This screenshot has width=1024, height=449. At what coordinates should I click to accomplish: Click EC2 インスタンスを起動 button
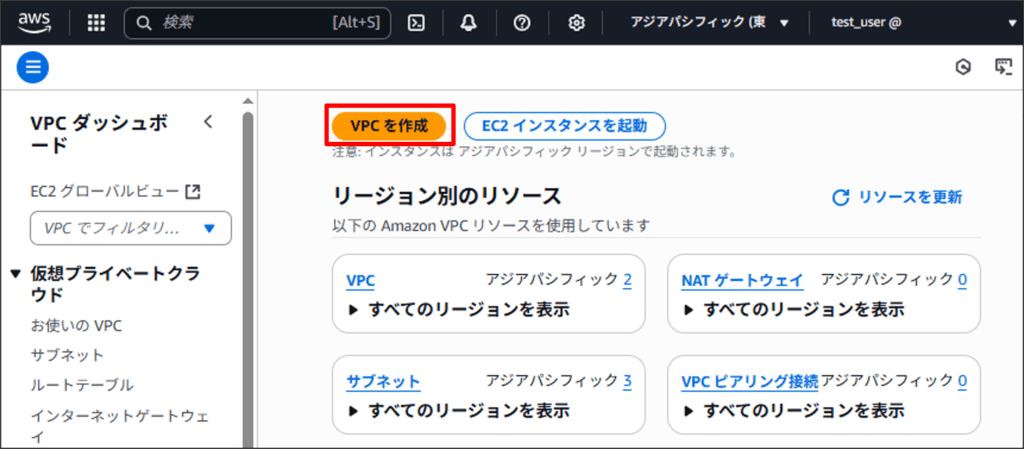point(564,127)
